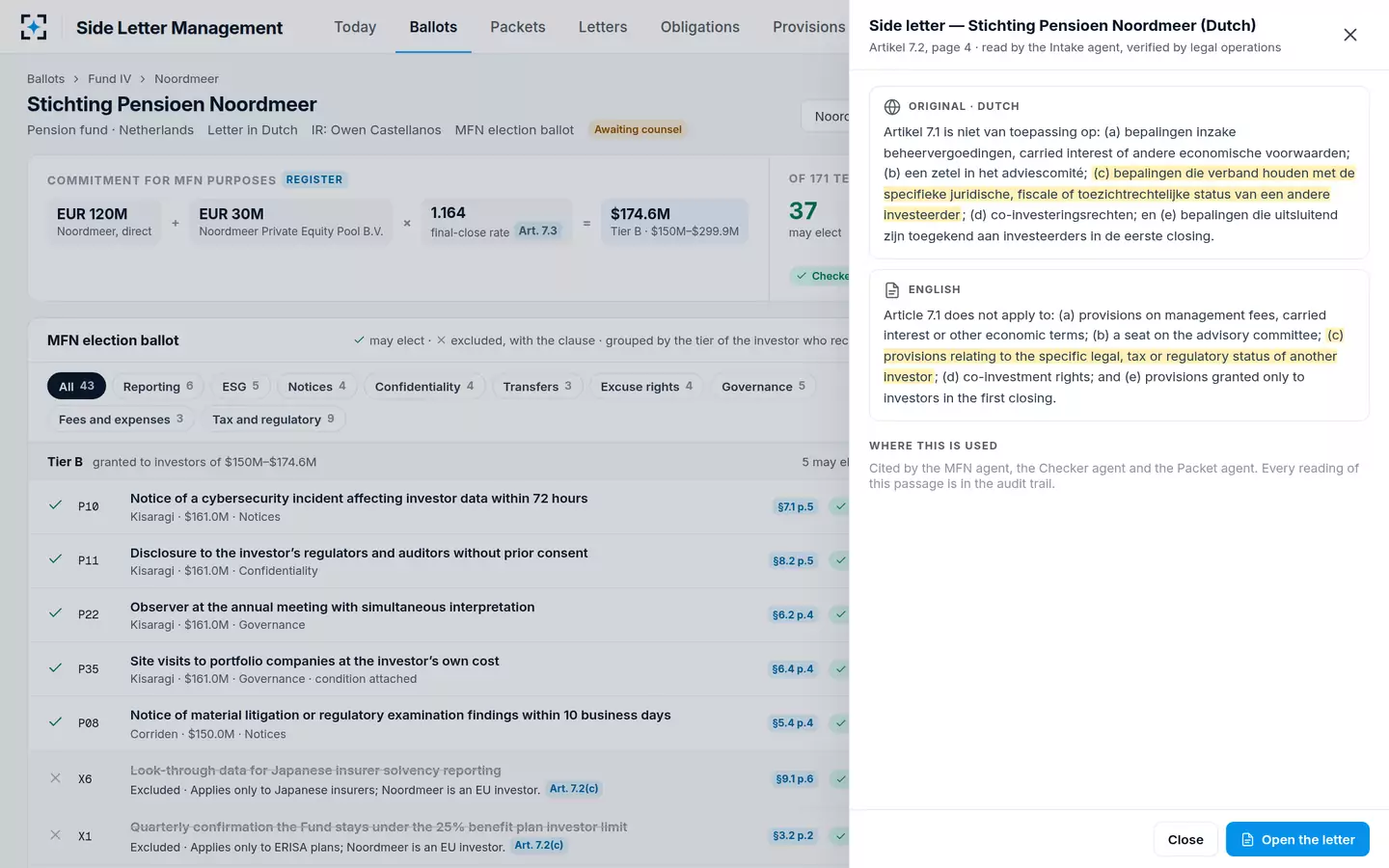Image resolution: width=1389 pixels, height=868 pixels.
Task: Click the Awaiting counsel status badge
Action: pos(638,129)
